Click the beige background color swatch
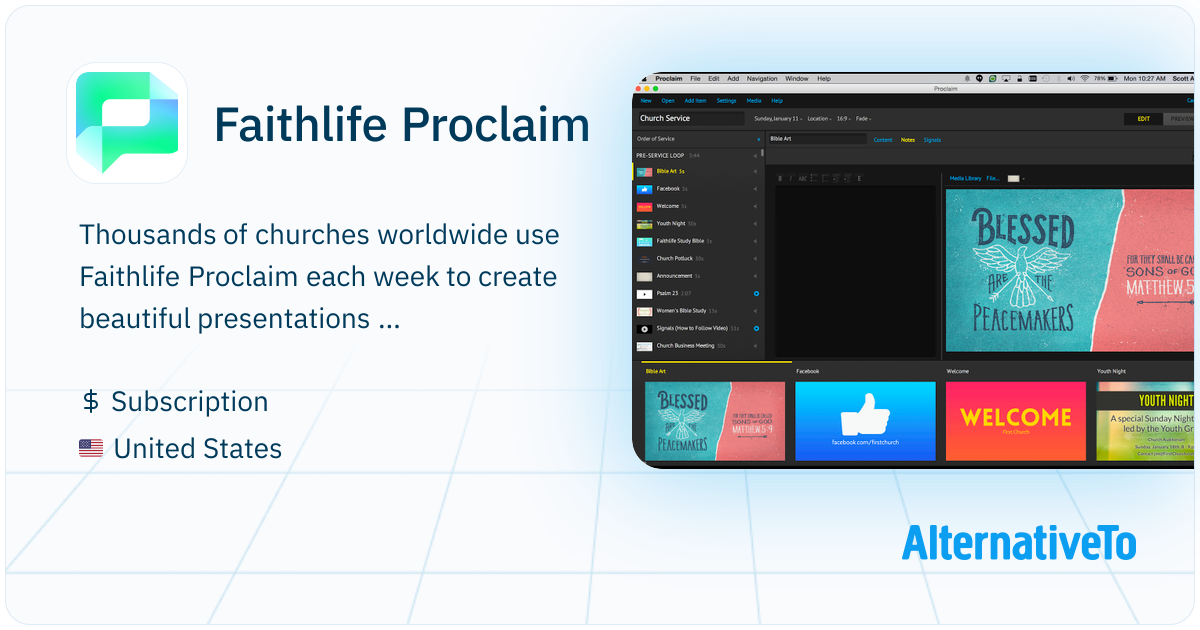 click(1014, 178)
